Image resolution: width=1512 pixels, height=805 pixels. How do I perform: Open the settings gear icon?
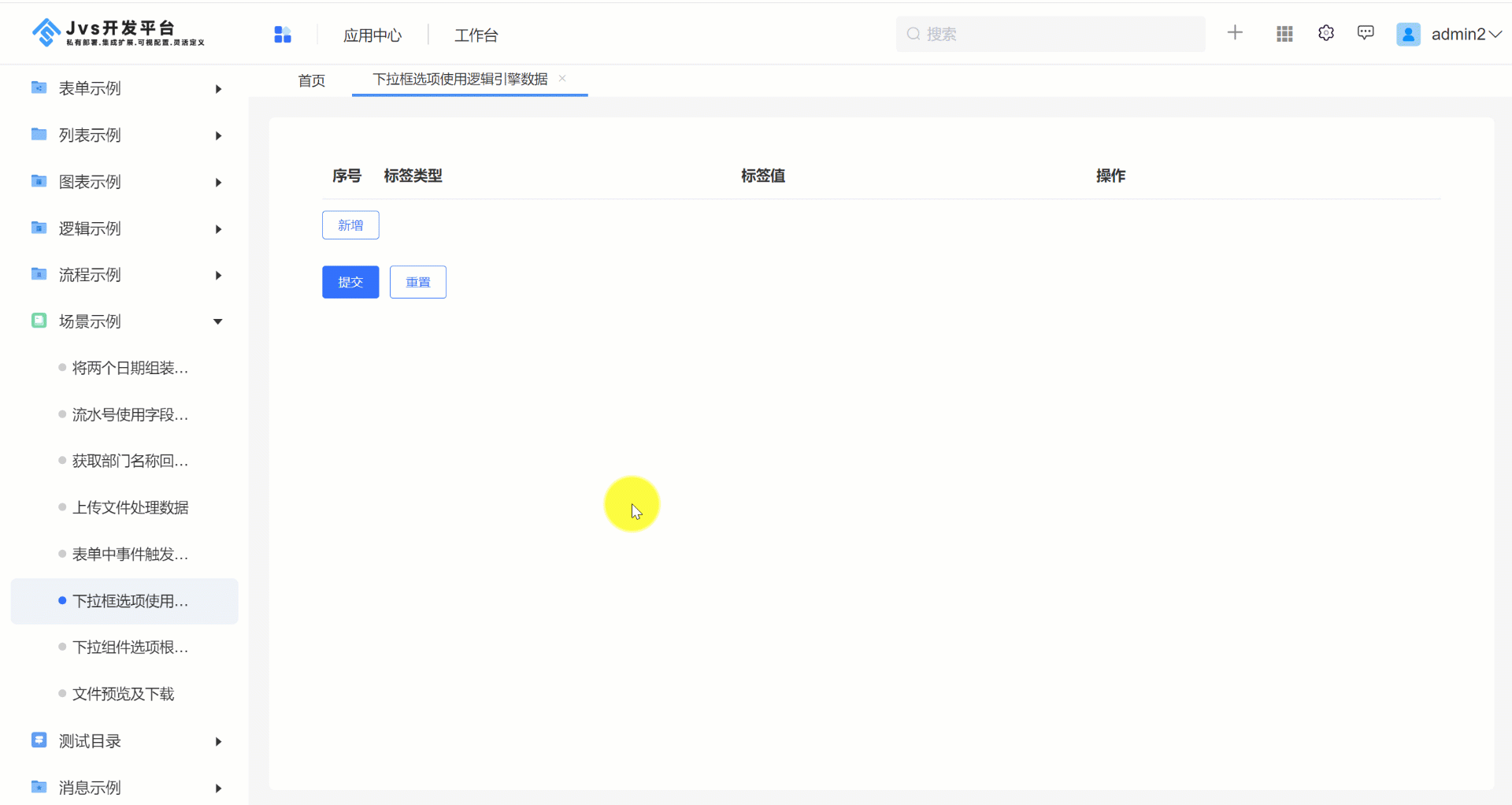1326,33
